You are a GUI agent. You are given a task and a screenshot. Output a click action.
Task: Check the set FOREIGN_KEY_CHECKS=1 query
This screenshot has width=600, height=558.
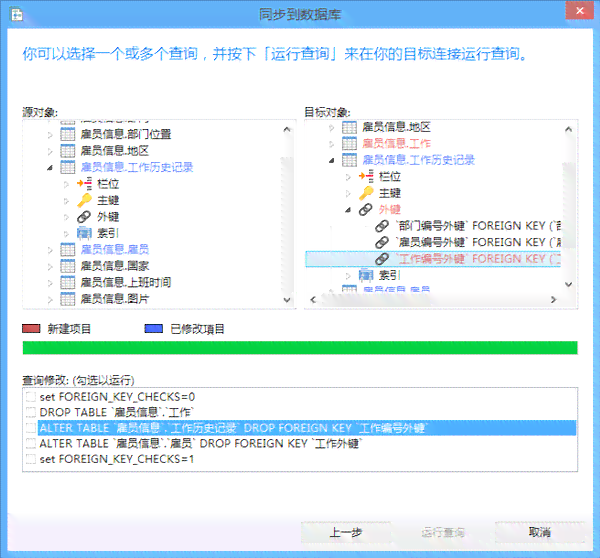(31, 458)
